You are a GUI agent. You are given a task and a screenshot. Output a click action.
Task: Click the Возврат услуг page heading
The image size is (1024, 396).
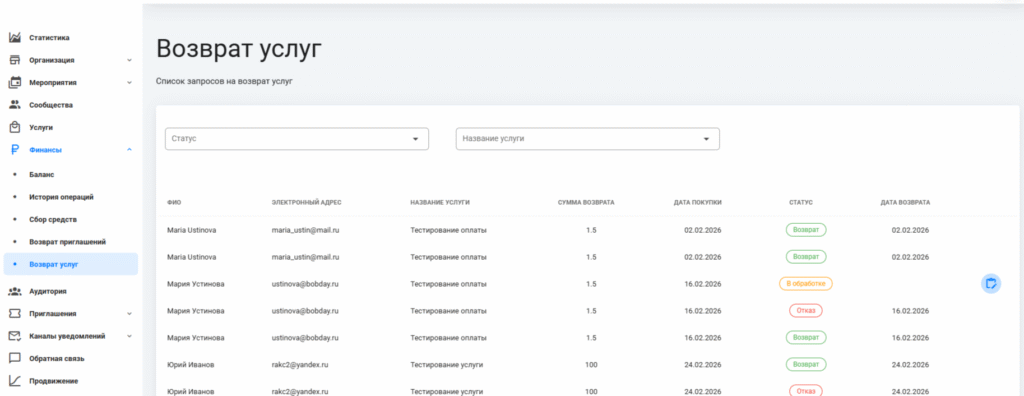(x=239, y=49)
